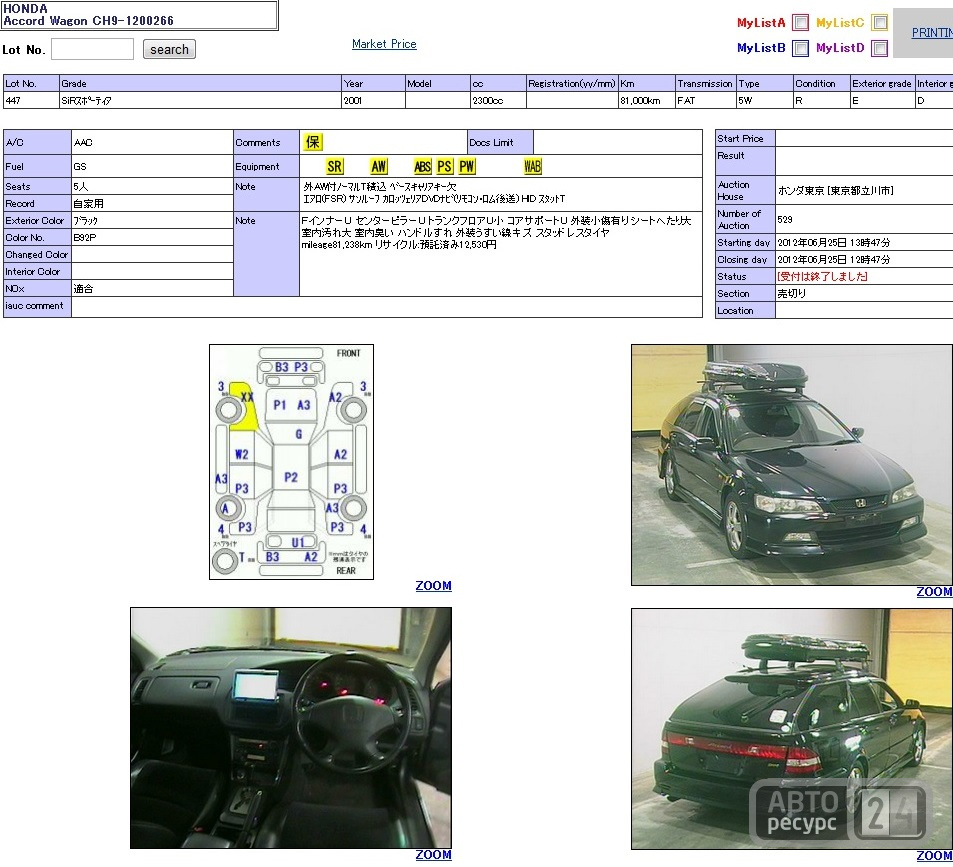Click the auction number 529
This screenshot has height=867, width=953.
785,219
